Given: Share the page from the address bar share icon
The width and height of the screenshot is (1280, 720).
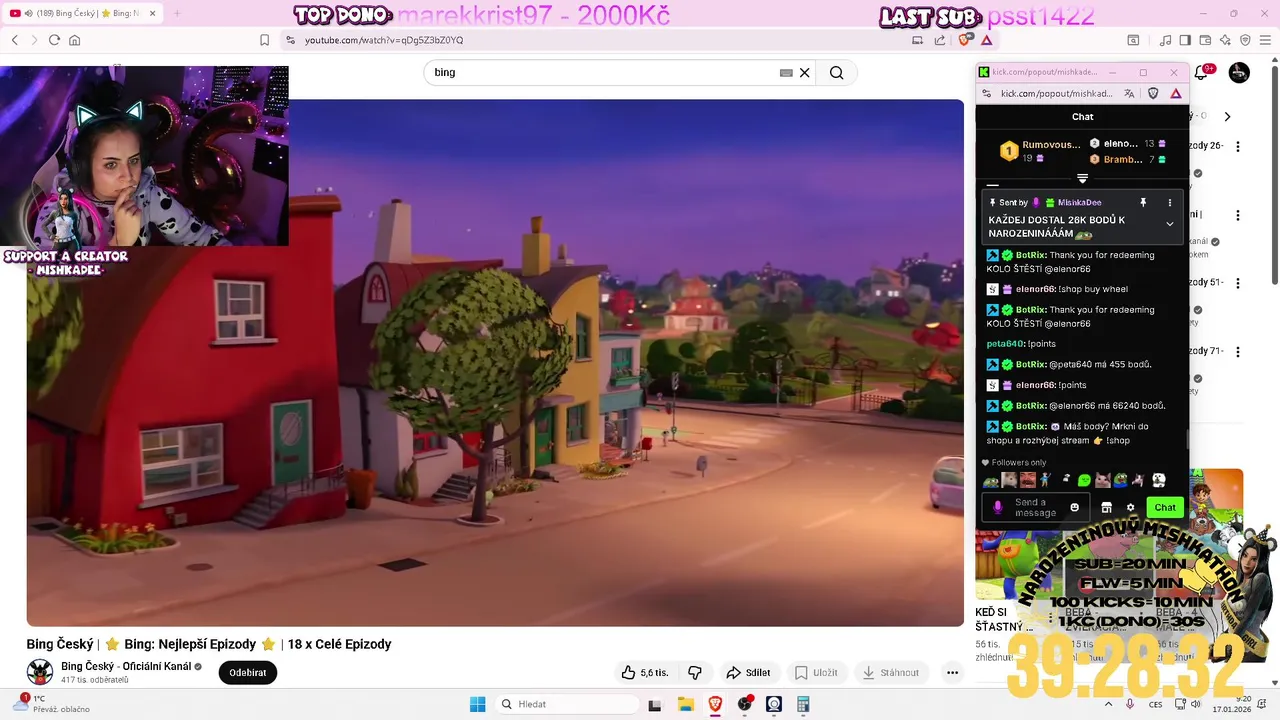Looking at the screenshot, I should click(x=940, y=40).
